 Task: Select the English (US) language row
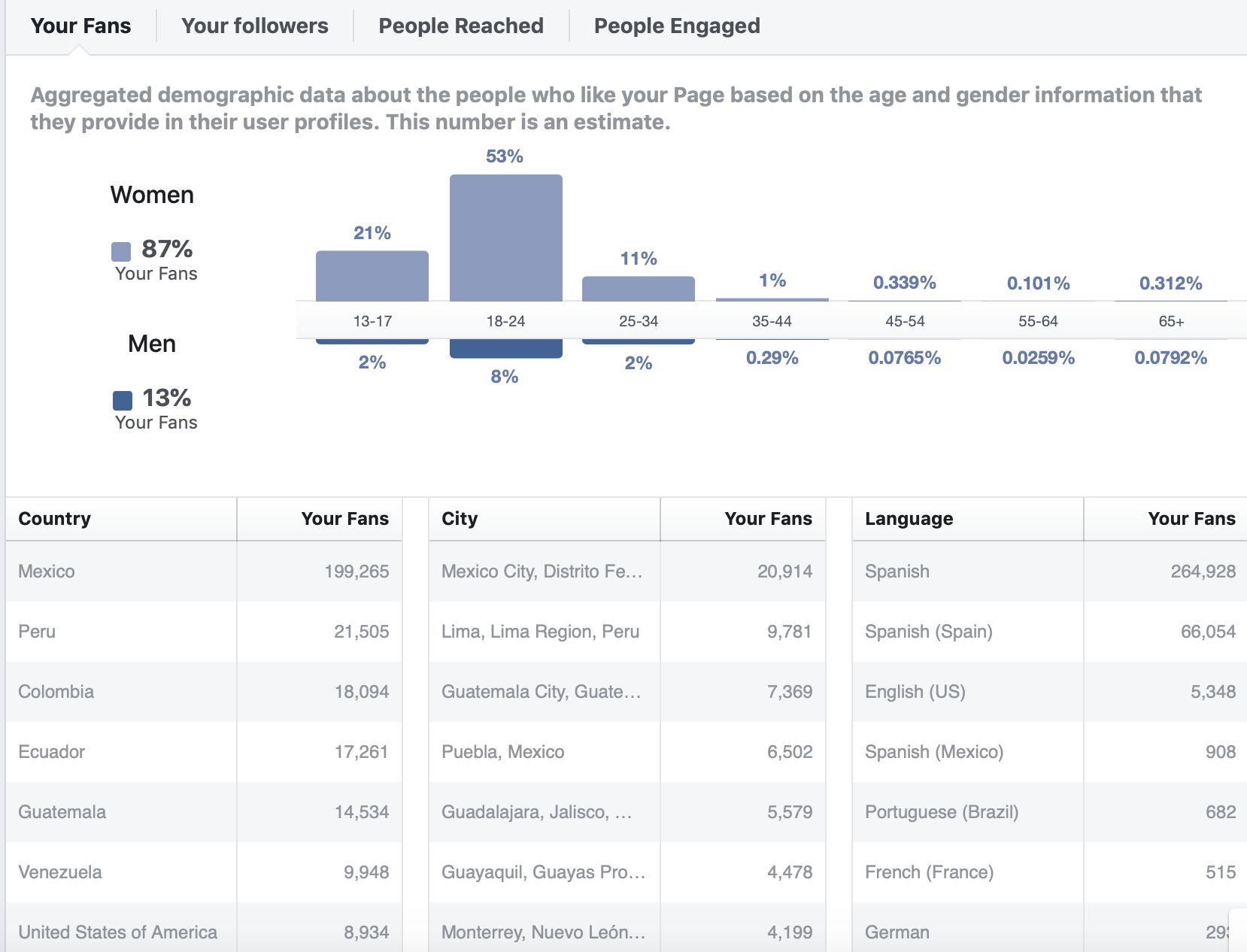pyautogui.click(x=1050, y=692)
